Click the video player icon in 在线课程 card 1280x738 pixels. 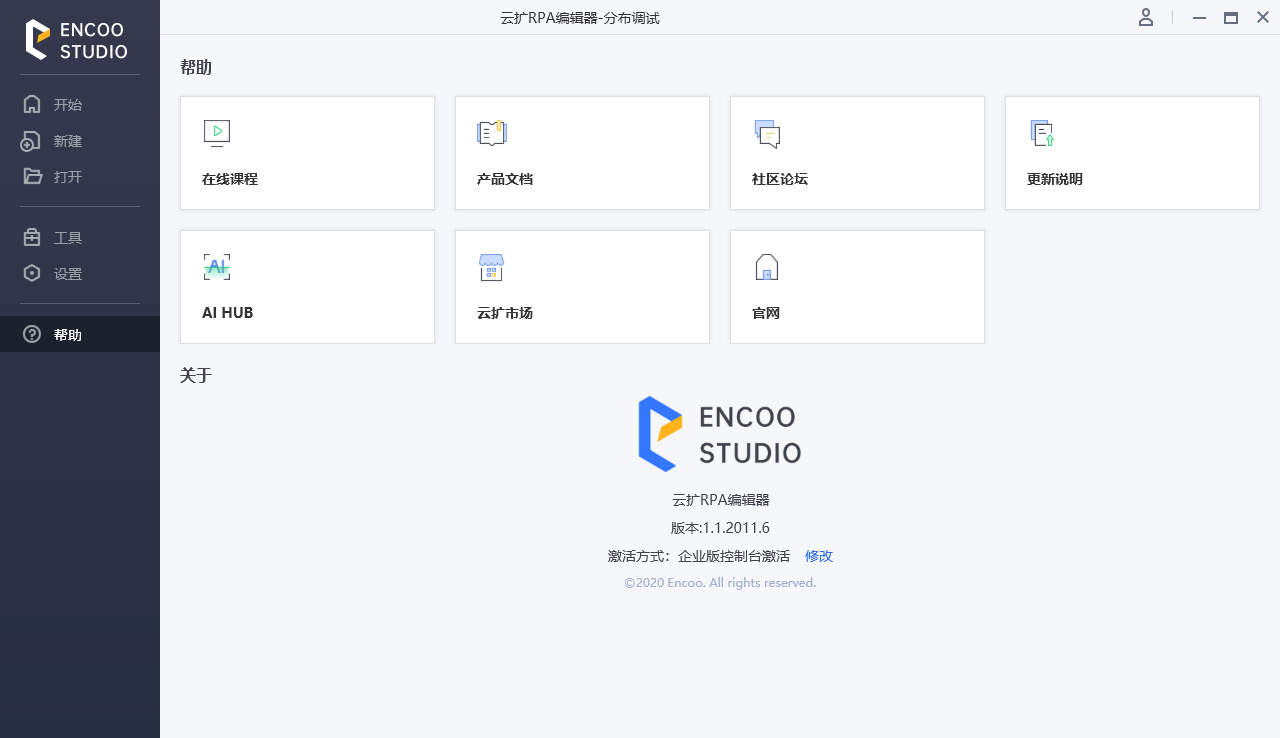[x=217, y=133]
